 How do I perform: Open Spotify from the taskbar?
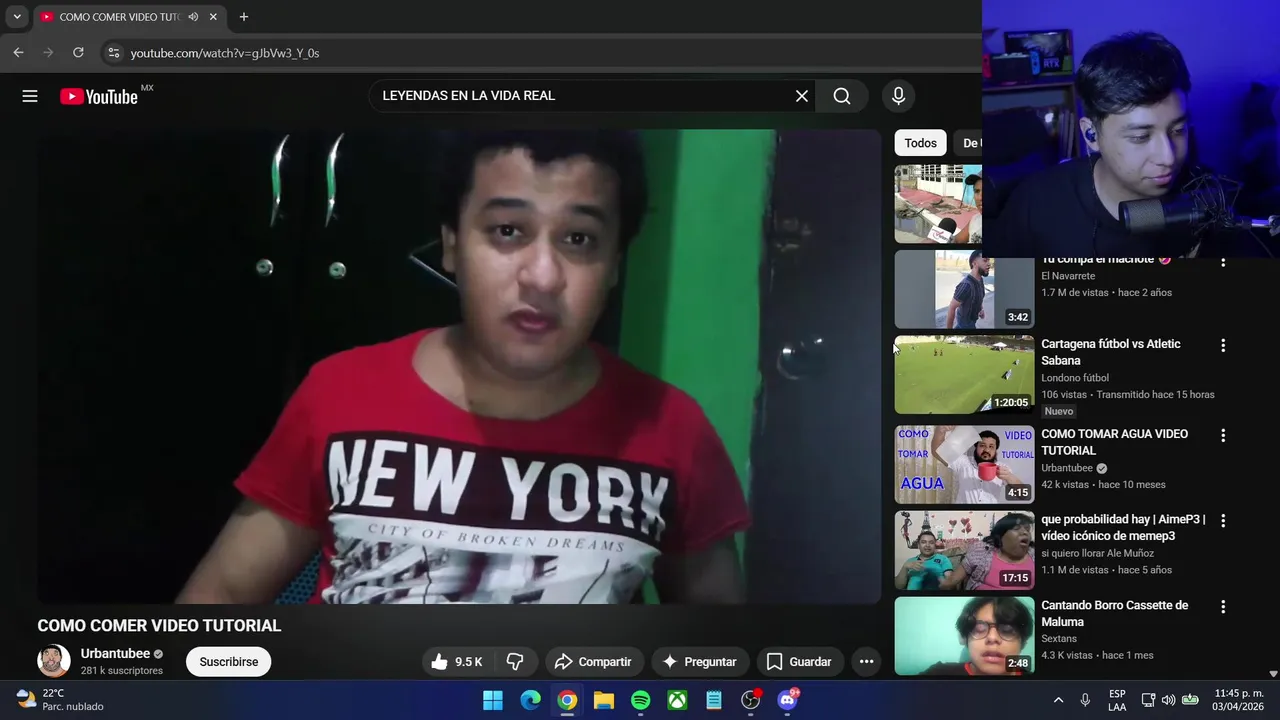tap(641, 700)
